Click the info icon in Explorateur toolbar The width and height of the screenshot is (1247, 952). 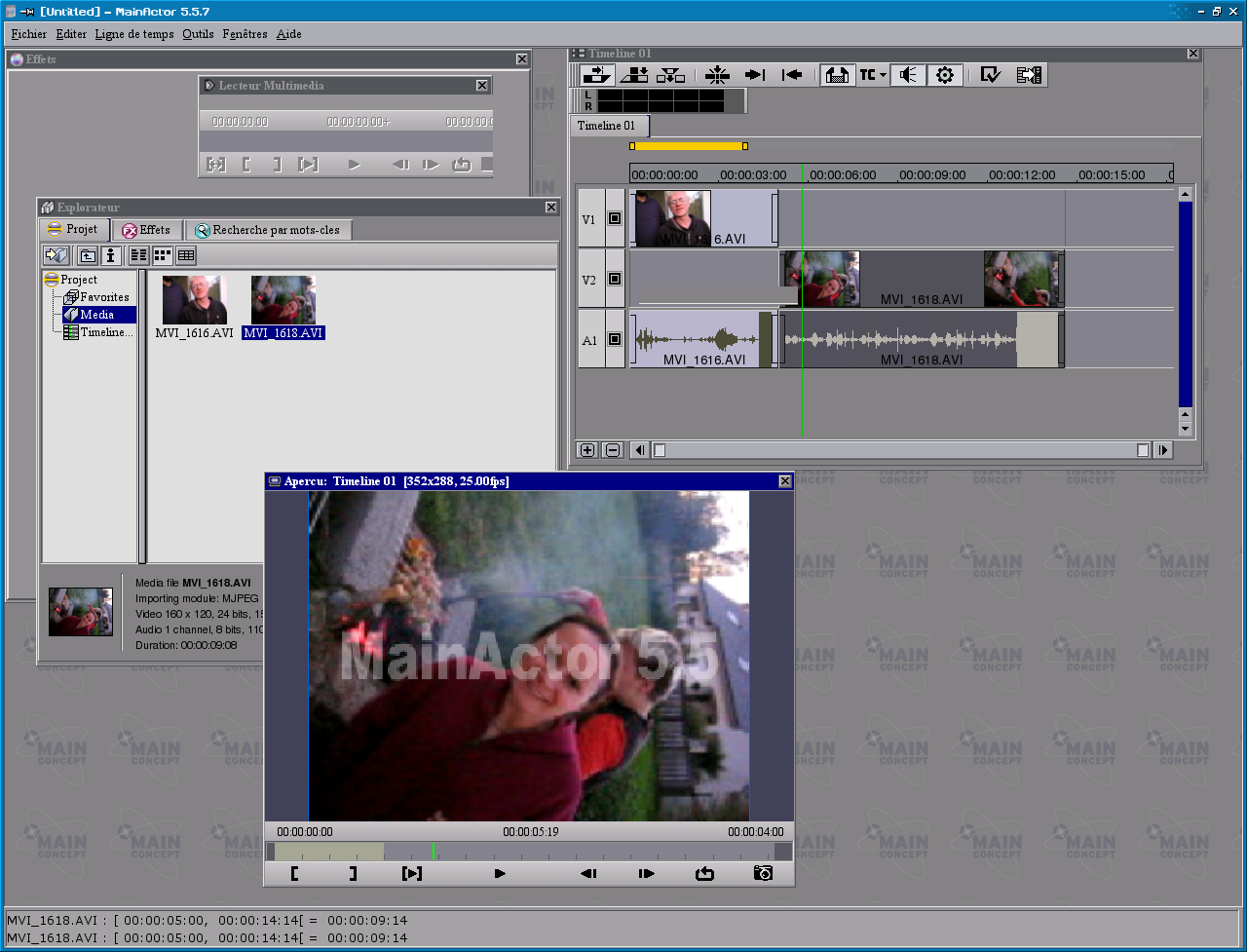click(111, 255)
